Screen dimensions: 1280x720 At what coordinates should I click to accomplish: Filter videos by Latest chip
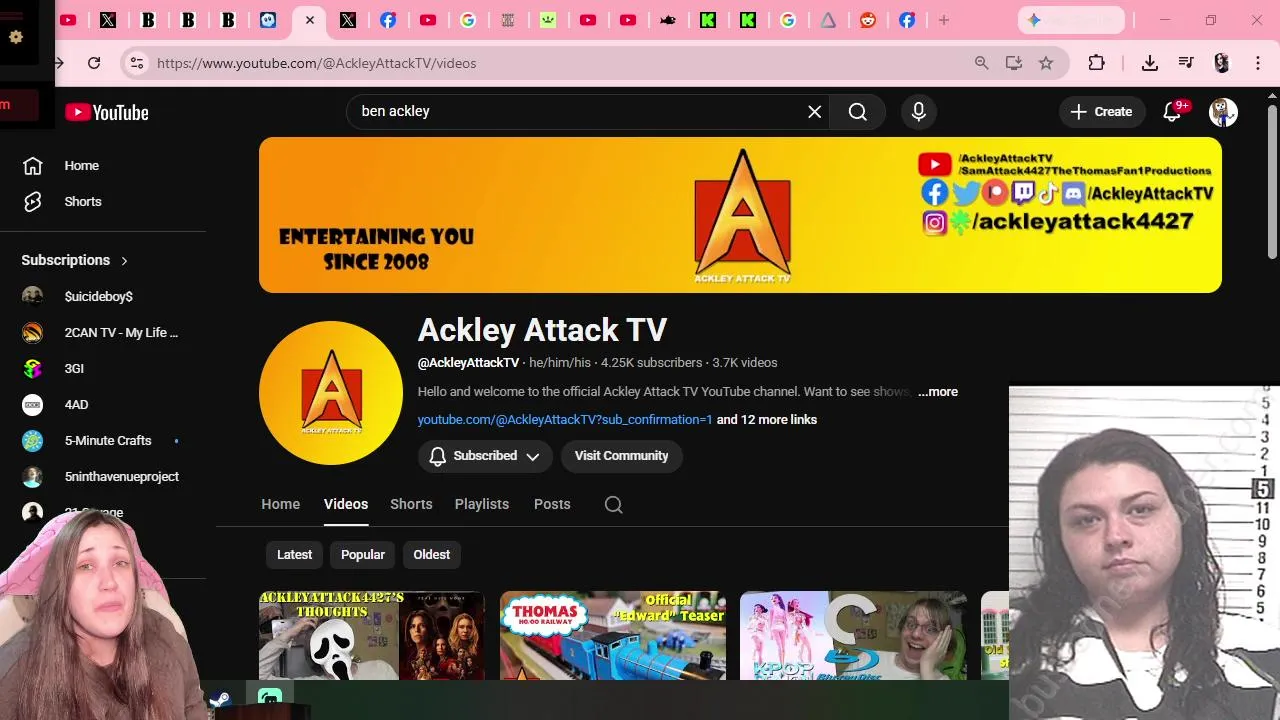pos(294,555)
